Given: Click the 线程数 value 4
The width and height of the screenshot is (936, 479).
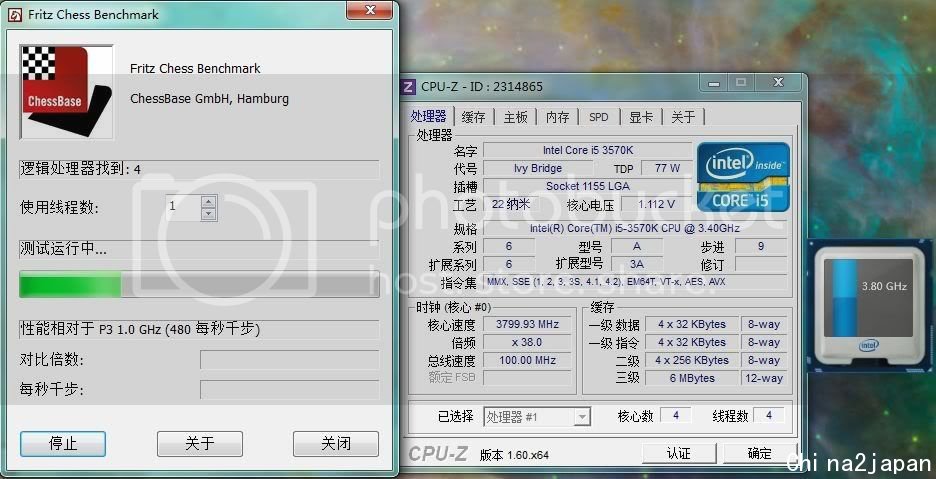Looking at the screenshot, I should (x=769, y=415).
